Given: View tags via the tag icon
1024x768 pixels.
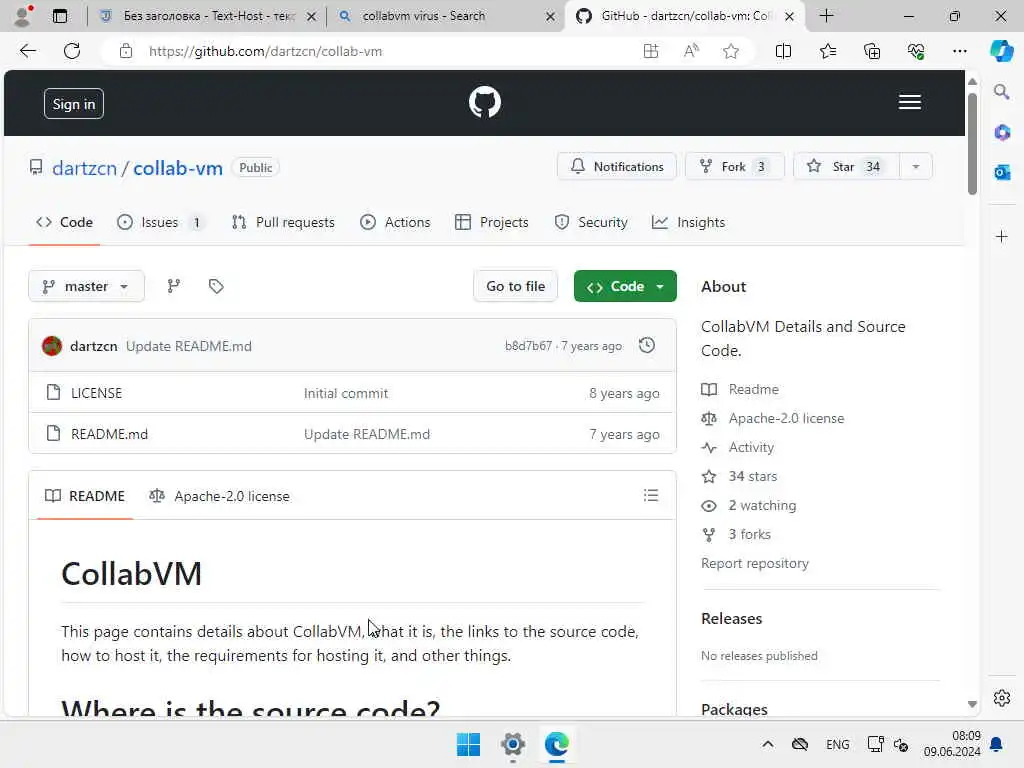Looking at the screenshot, I should click(x=216, y=286).
